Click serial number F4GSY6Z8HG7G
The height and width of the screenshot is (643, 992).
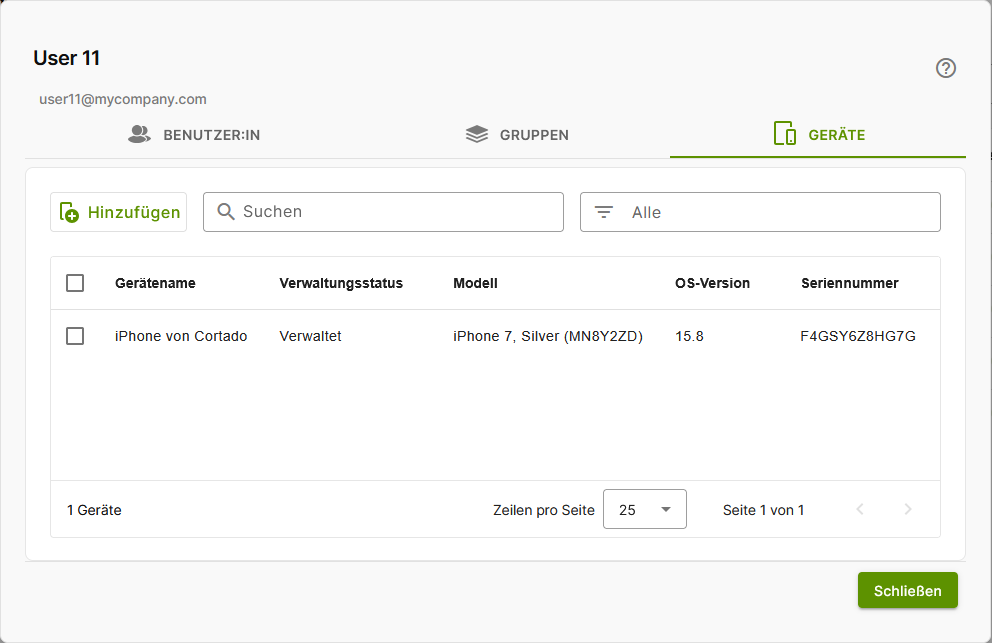click(x=858, y=336)
